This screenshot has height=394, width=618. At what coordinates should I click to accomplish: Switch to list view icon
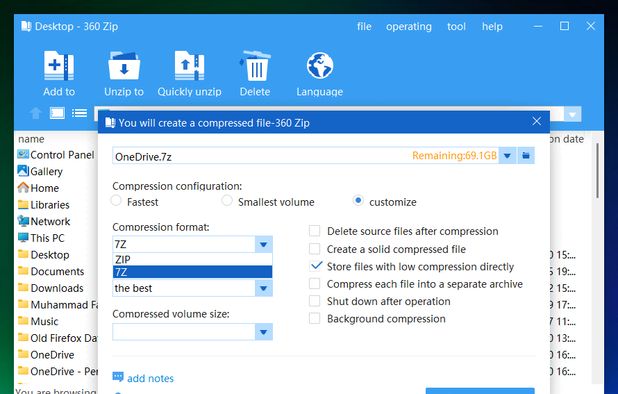[x=79, y=113]
